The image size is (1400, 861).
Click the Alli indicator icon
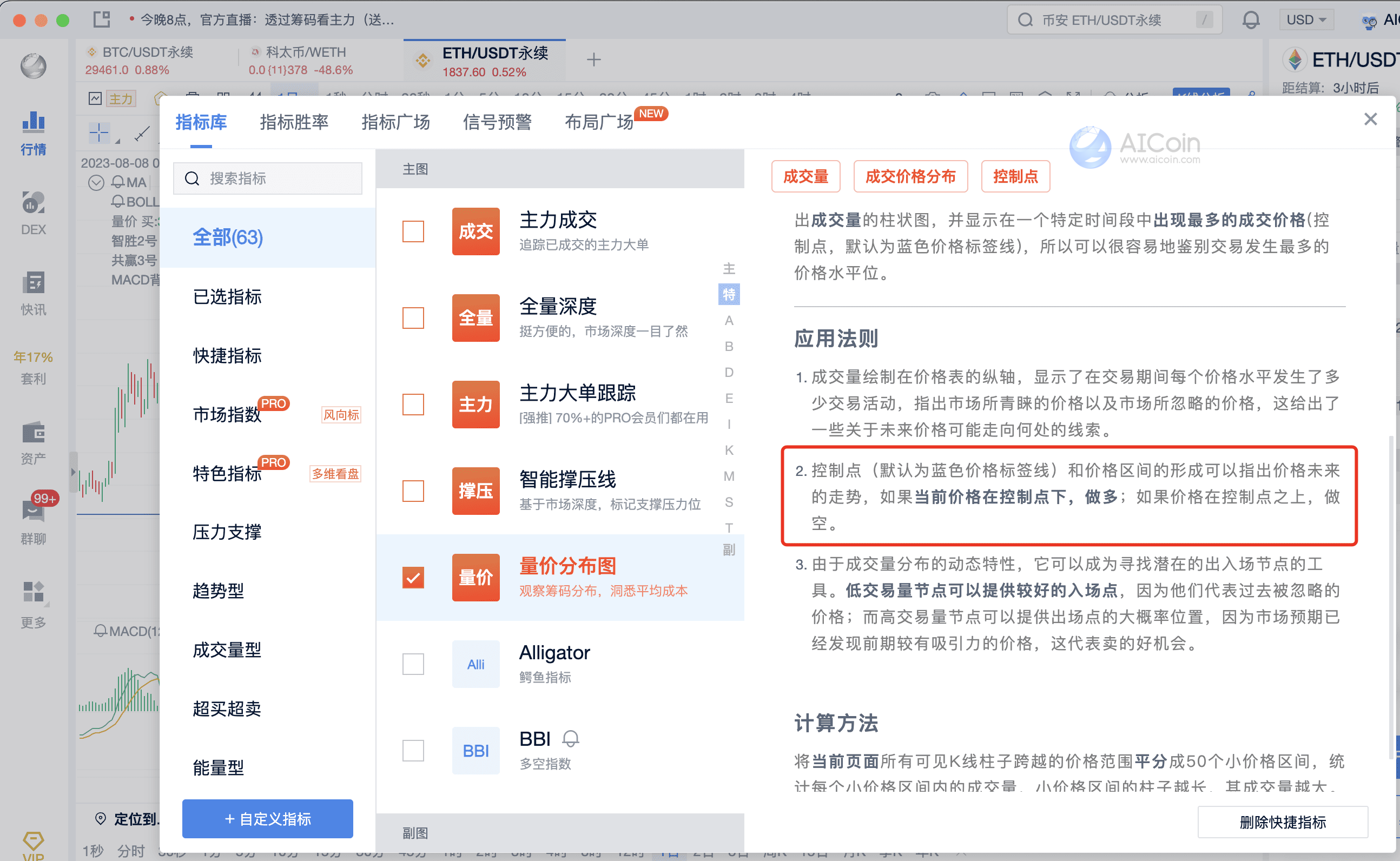476,664
